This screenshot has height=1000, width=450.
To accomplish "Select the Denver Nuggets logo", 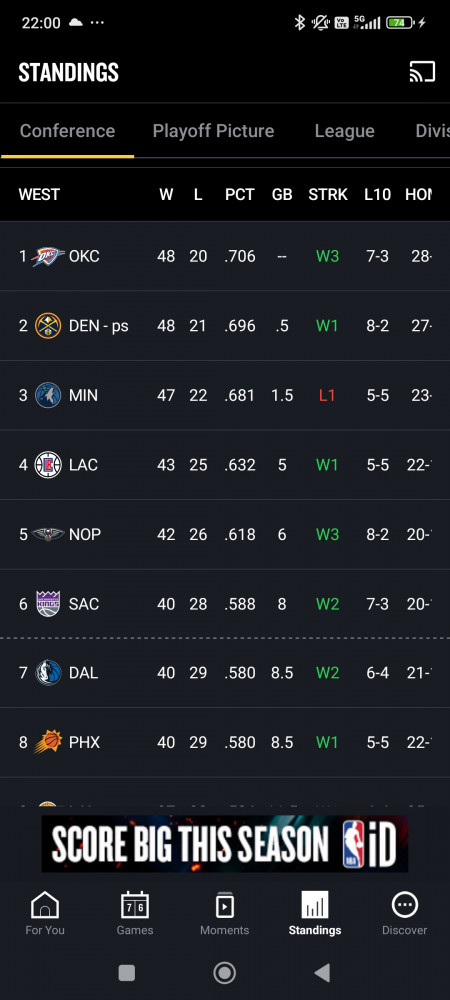I will point(48,326).
